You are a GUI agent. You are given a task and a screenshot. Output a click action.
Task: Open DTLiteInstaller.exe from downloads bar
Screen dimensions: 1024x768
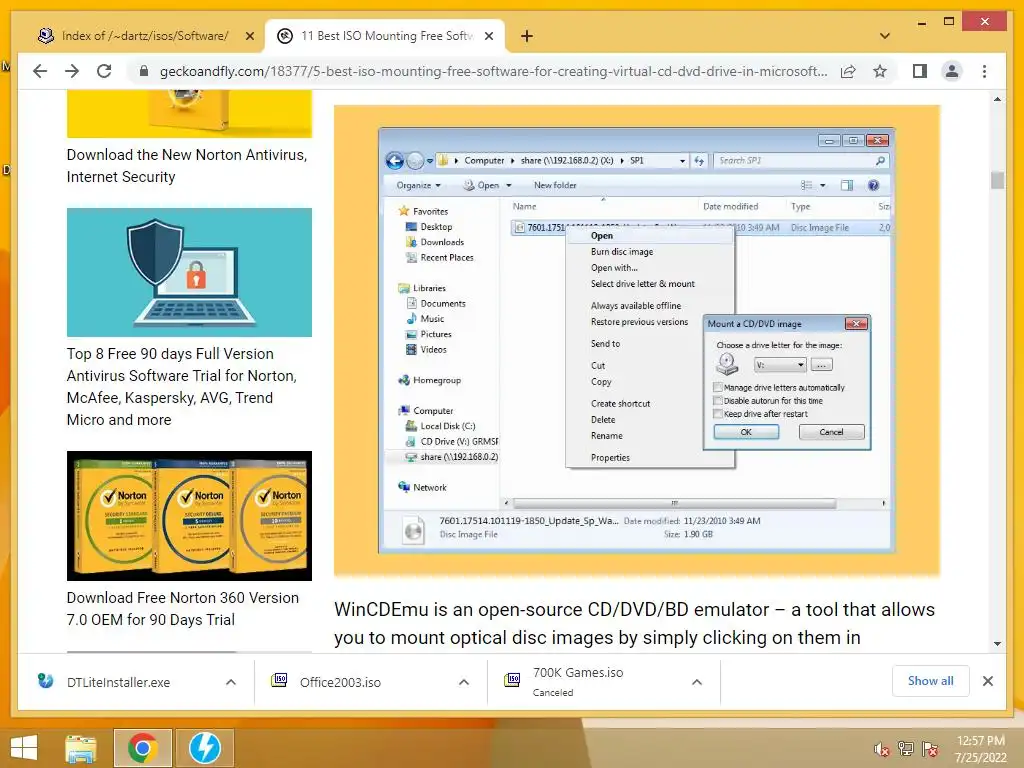point(118,682)
